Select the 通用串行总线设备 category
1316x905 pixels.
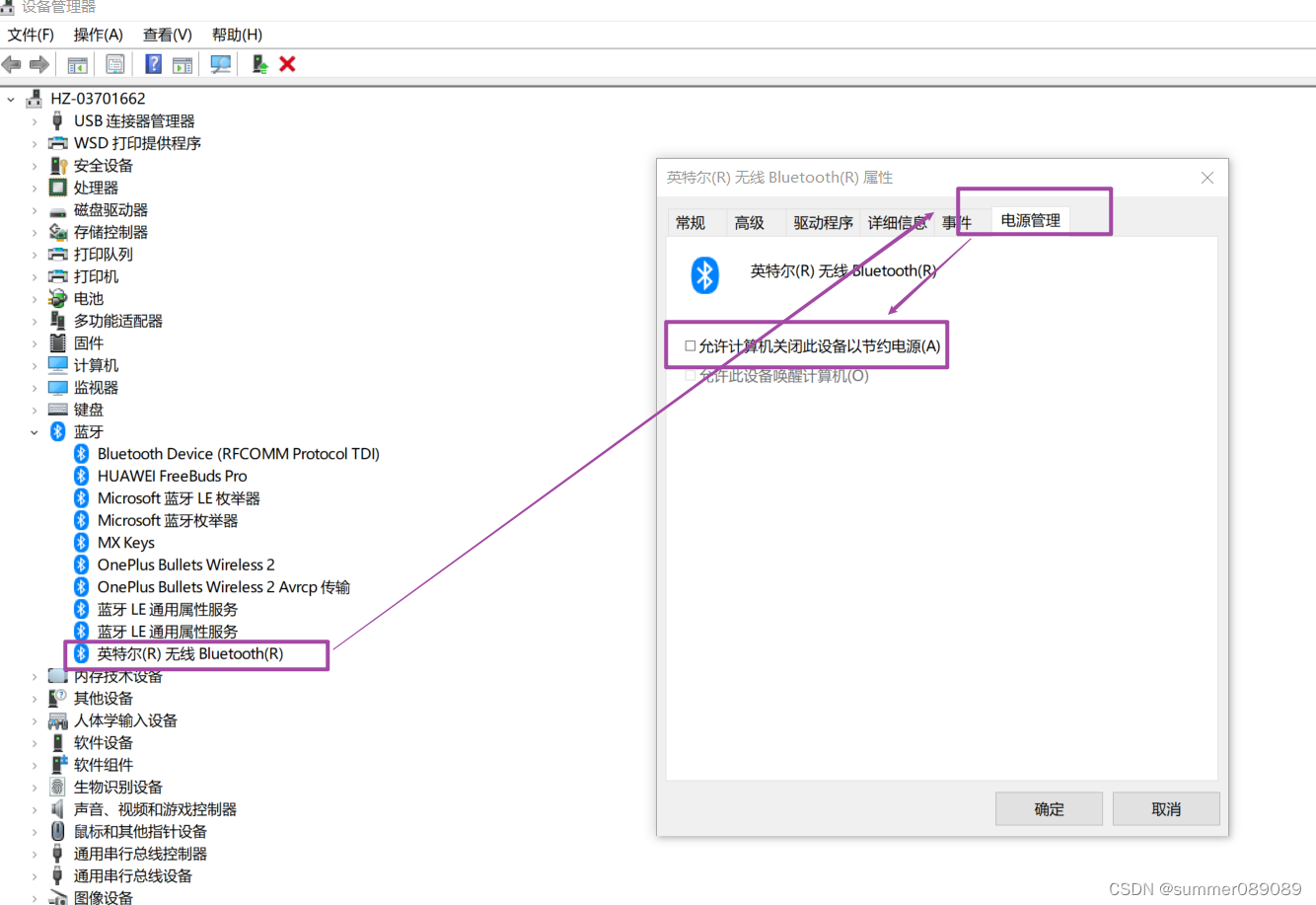coord(133,875)
